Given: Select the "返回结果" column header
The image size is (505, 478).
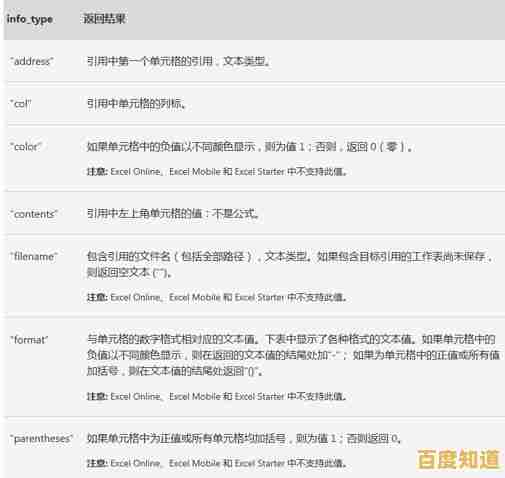Looking at the screenshot, I should click(104, 19).
